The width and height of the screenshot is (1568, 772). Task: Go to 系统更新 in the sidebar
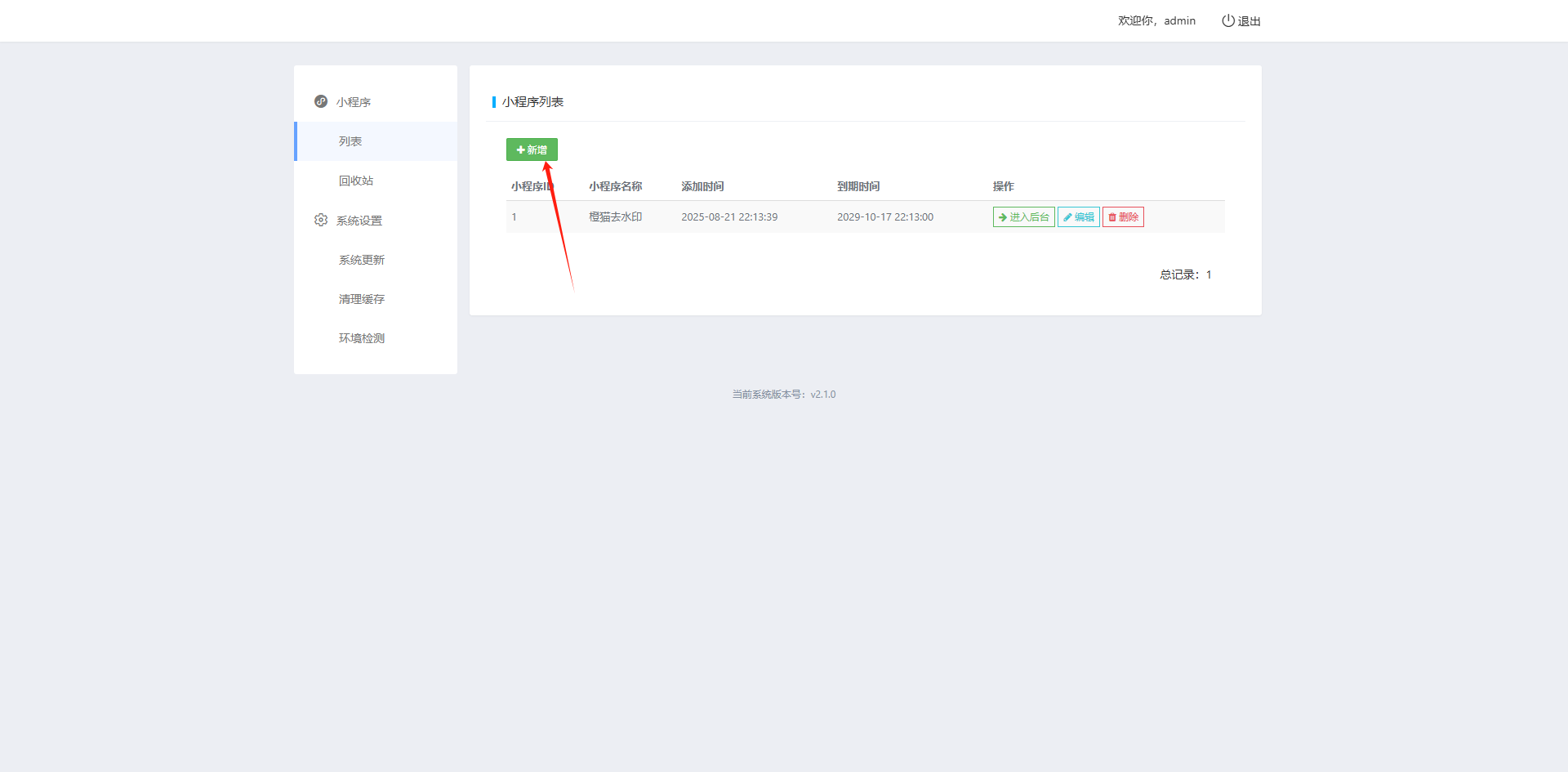[x=362, y=260]
